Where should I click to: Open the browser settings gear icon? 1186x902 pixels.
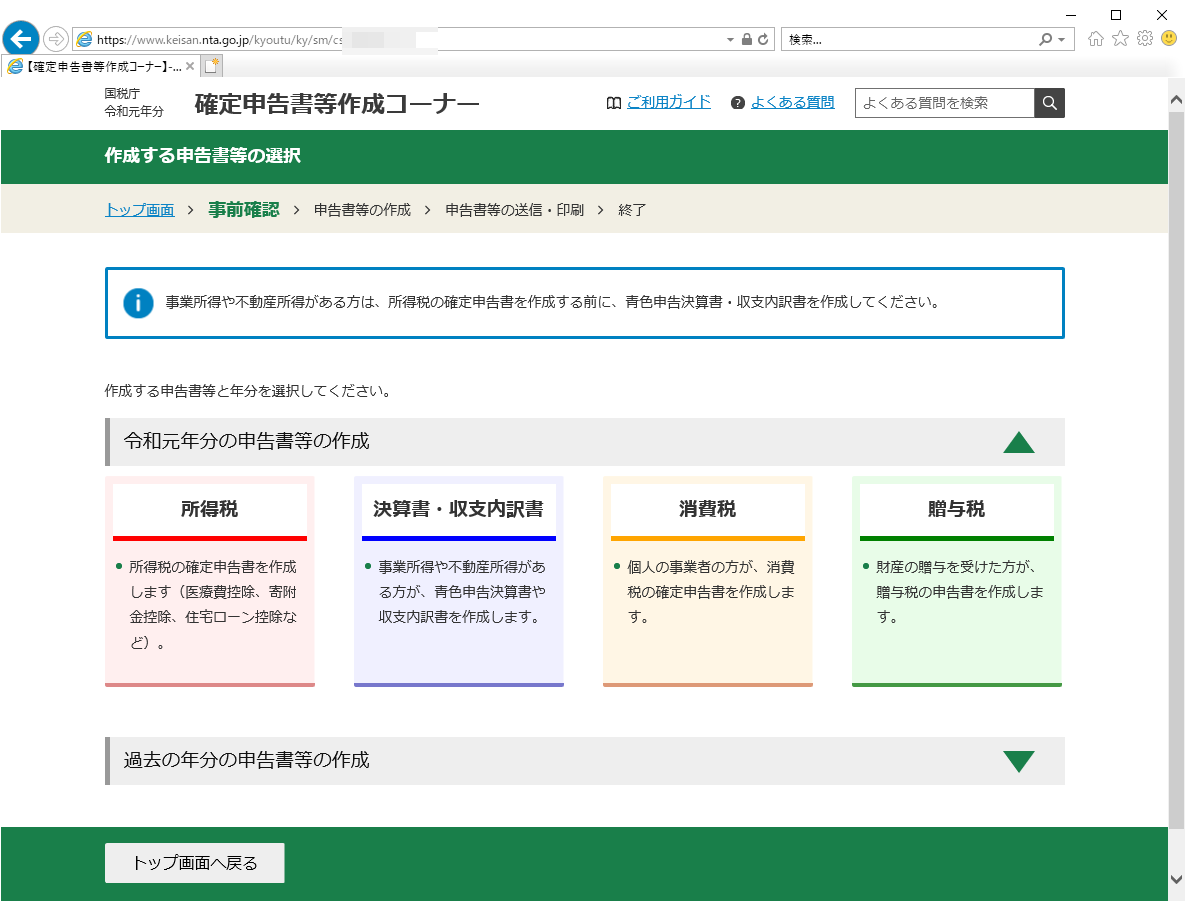coord(1144,39)
